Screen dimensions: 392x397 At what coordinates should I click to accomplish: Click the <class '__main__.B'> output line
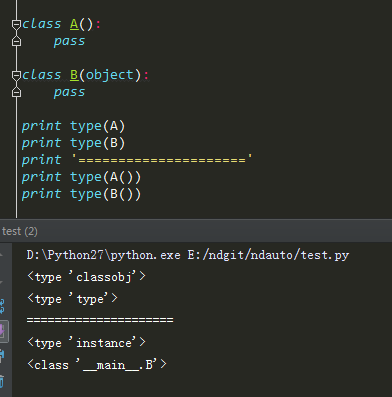point(97,364)
